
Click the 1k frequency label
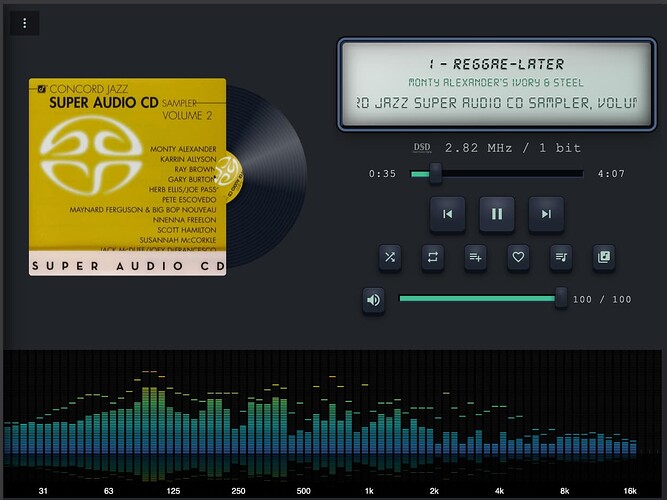(x=369, y=491)
